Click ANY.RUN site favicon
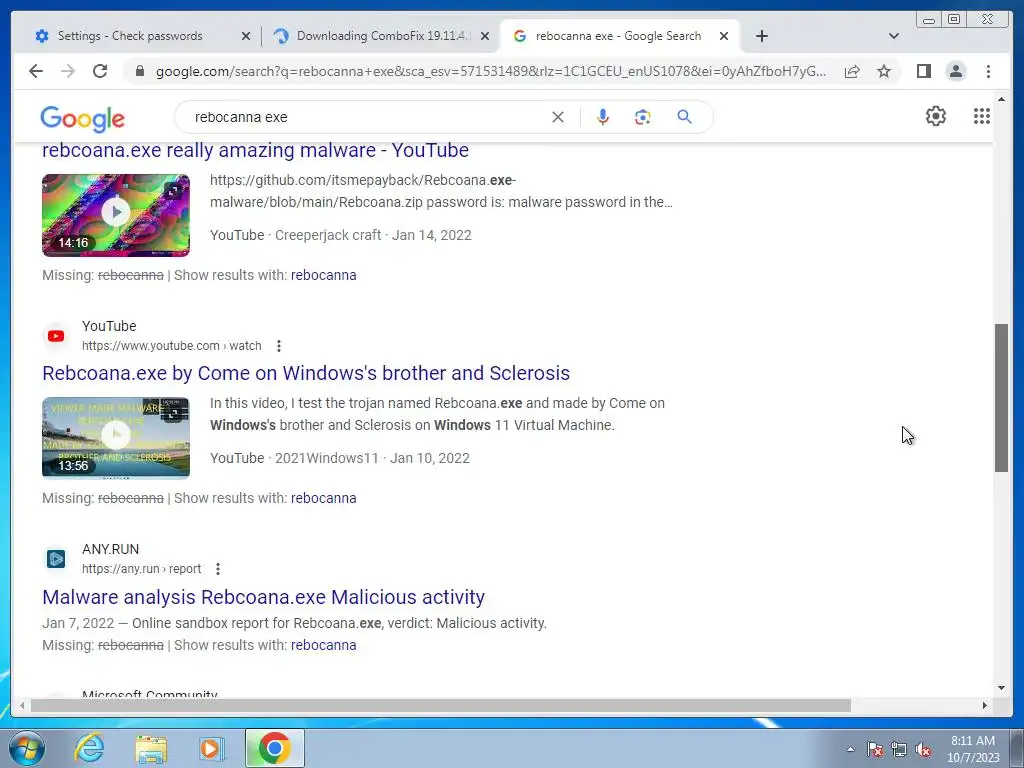 click(x=56, y=559)
